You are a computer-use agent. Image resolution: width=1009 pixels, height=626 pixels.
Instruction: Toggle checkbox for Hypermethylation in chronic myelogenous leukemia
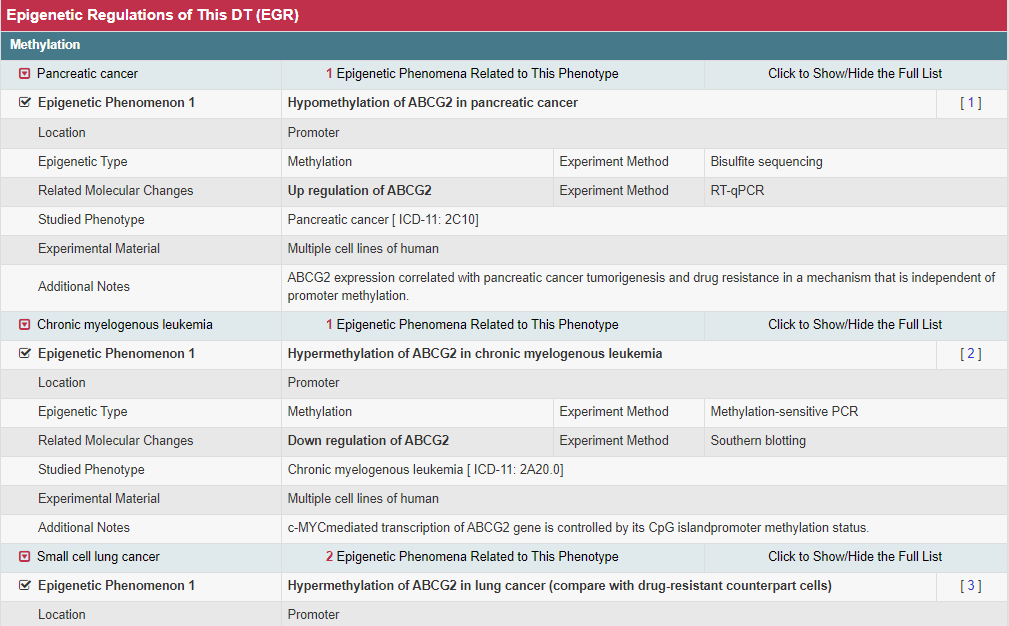point(25,354)
